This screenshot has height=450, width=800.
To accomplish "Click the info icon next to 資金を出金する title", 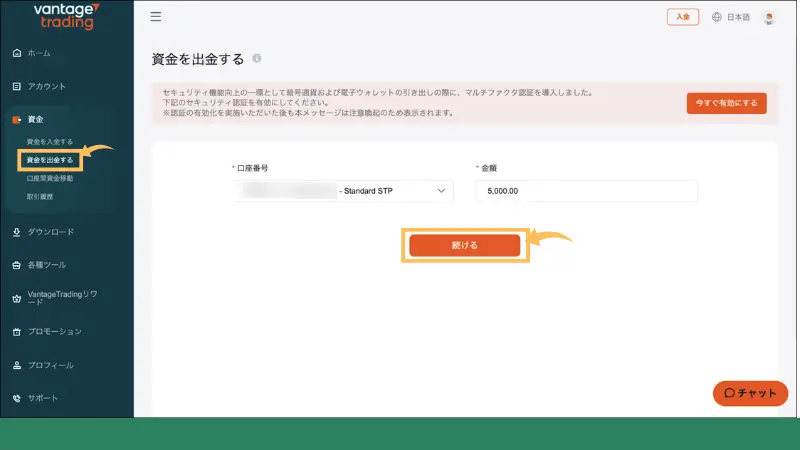I will [x=257, y=58].
